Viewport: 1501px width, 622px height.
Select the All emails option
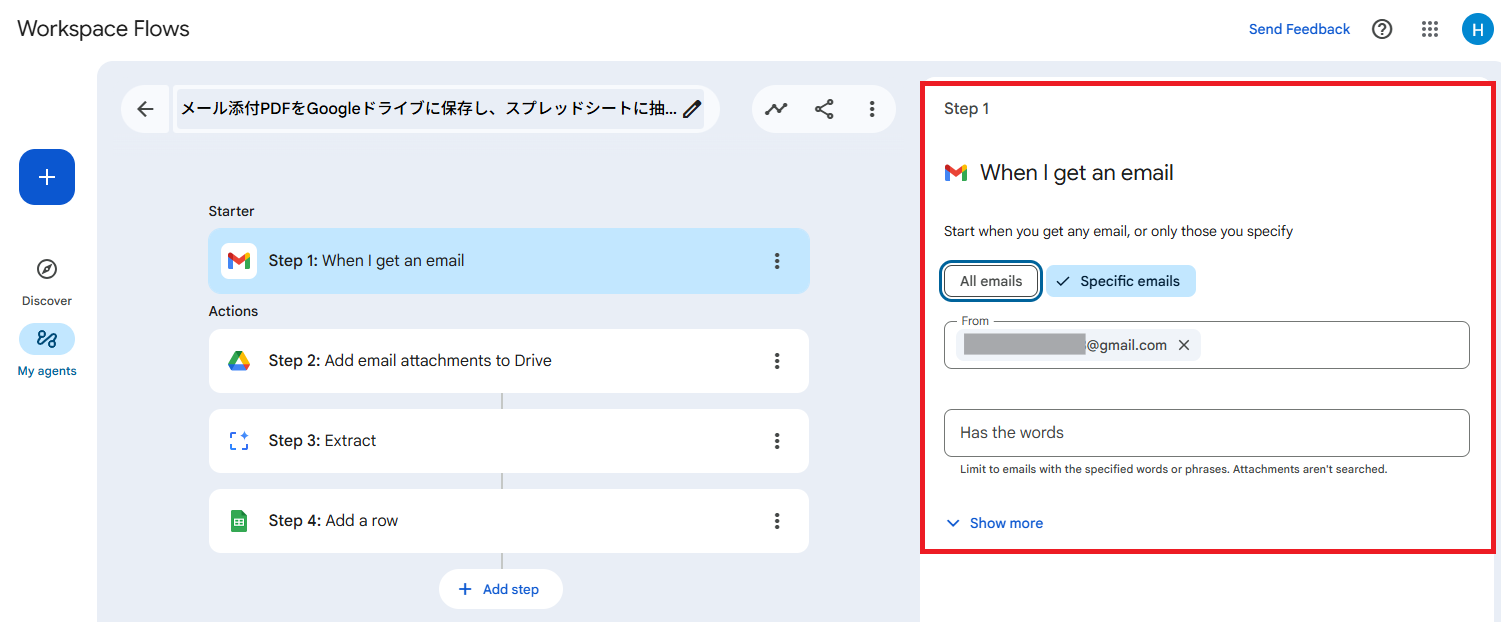[991, 281]
